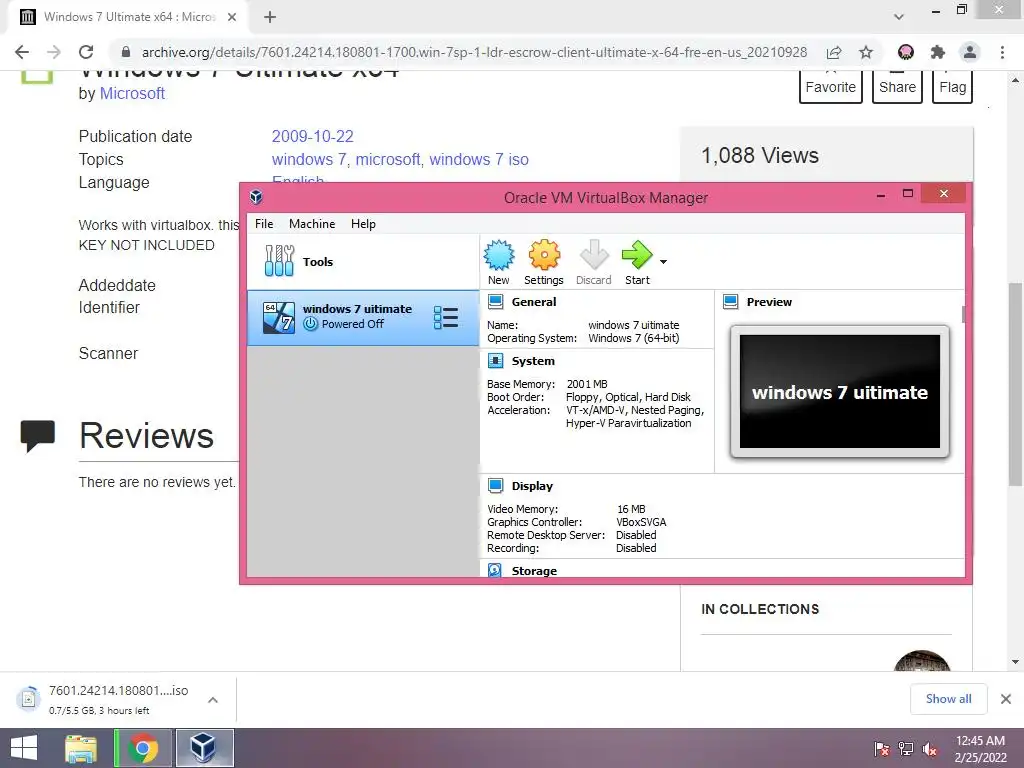Open the File menu in VirtualBox
This screenshot has width=1024, height=768.
click(x=264, y=224)
